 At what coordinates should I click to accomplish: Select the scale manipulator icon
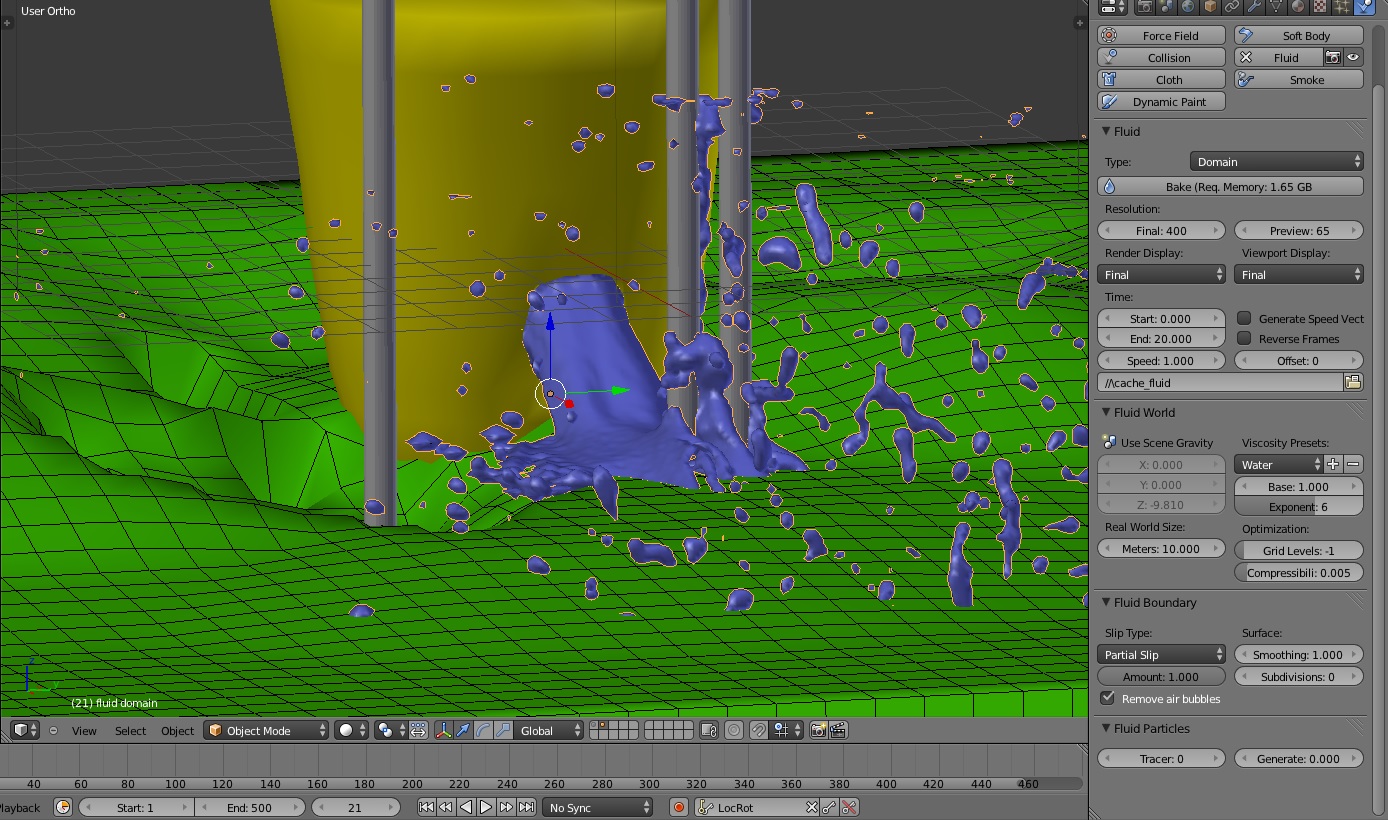tap(503, 730)
